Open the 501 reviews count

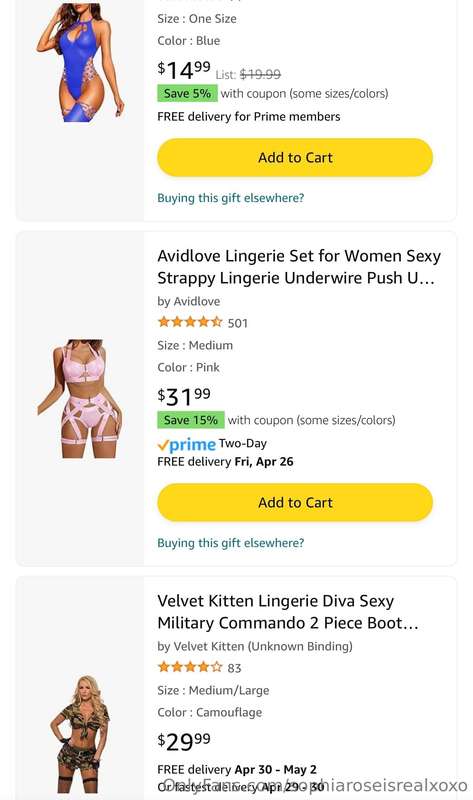point(238,323)
